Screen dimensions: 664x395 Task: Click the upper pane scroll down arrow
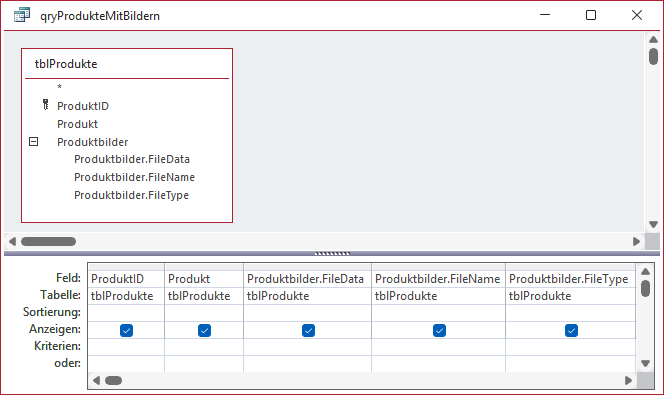tap(653, 224)
